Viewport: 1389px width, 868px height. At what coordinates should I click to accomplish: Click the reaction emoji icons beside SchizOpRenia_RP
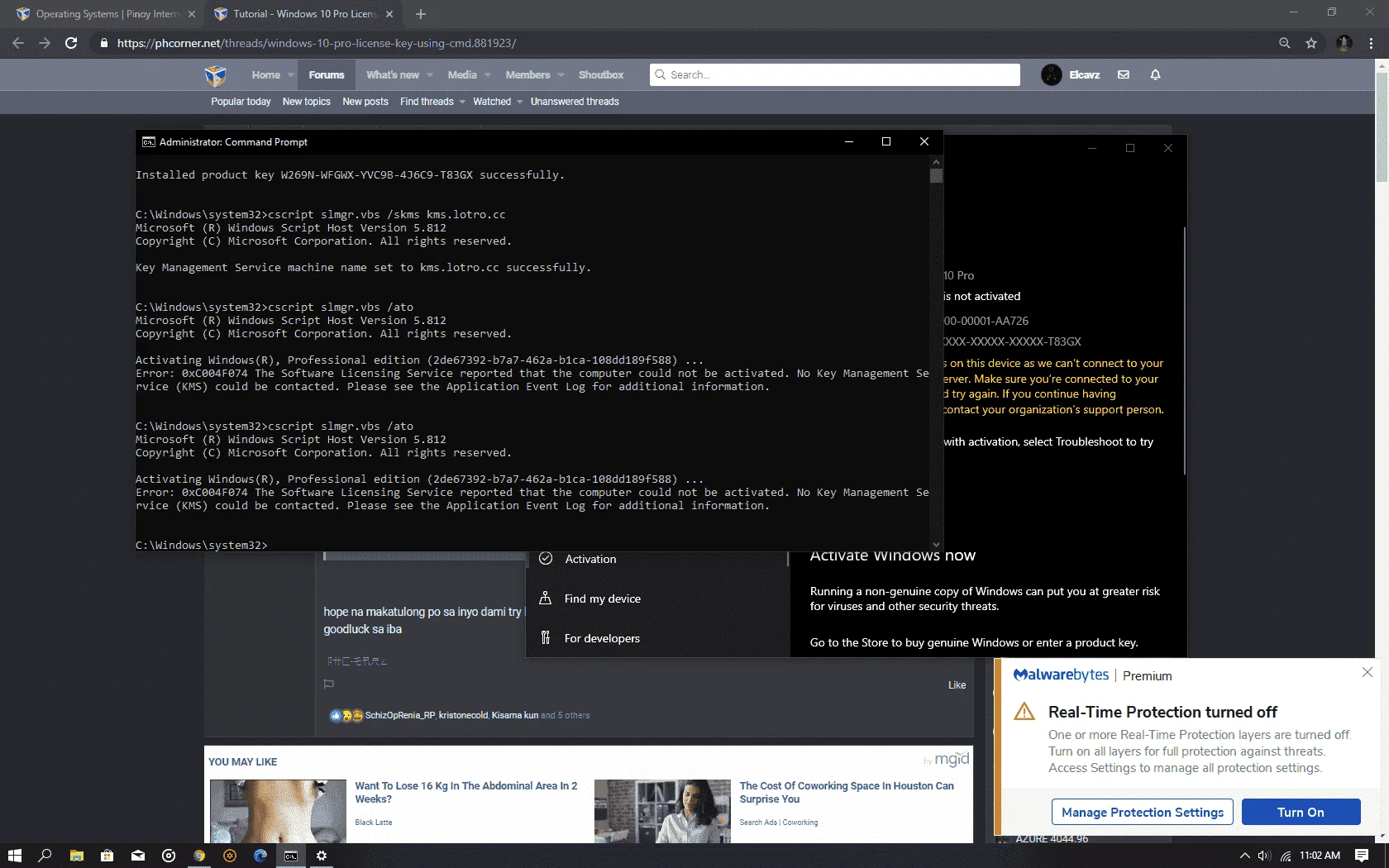(346, 715)
